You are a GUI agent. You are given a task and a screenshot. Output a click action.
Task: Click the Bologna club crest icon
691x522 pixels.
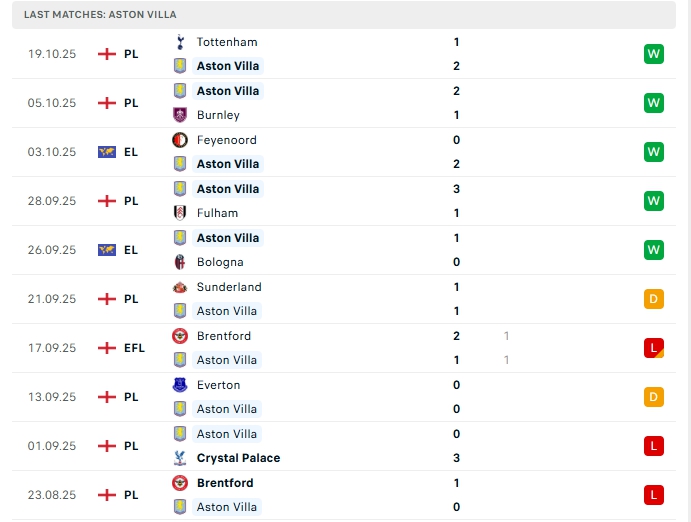(180, 262)
